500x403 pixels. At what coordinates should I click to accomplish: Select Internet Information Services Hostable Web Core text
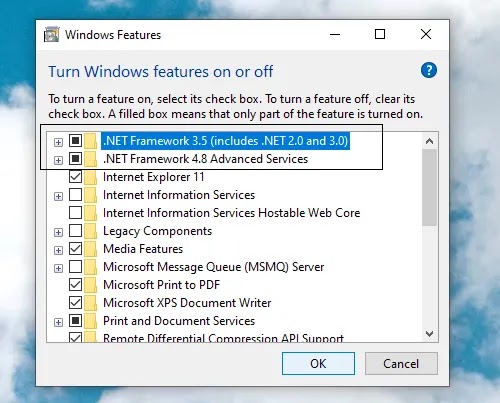point(232,213)
